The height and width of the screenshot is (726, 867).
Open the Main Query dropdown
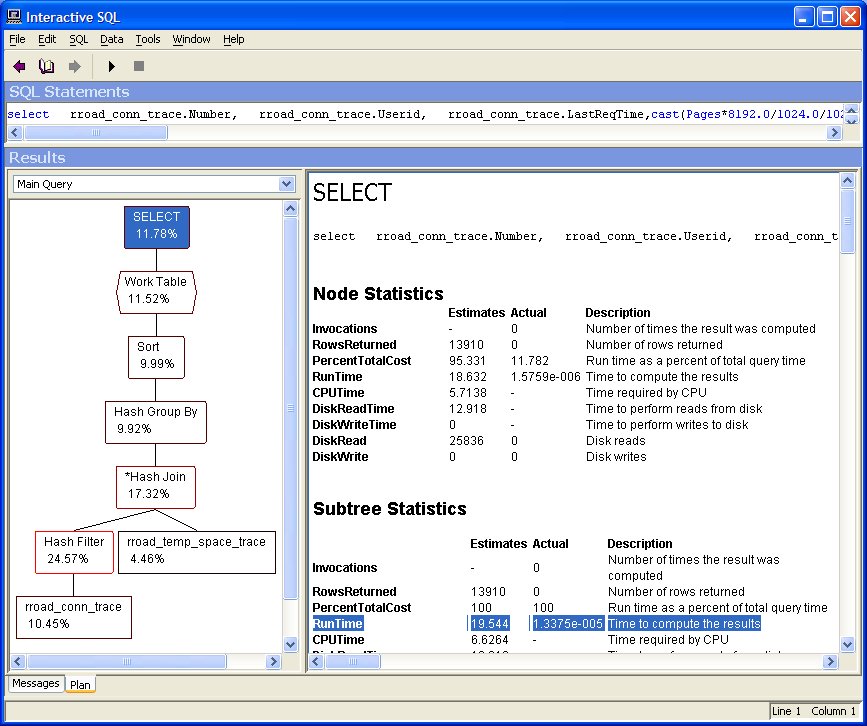pyautogui.click(x=288, y=184)
